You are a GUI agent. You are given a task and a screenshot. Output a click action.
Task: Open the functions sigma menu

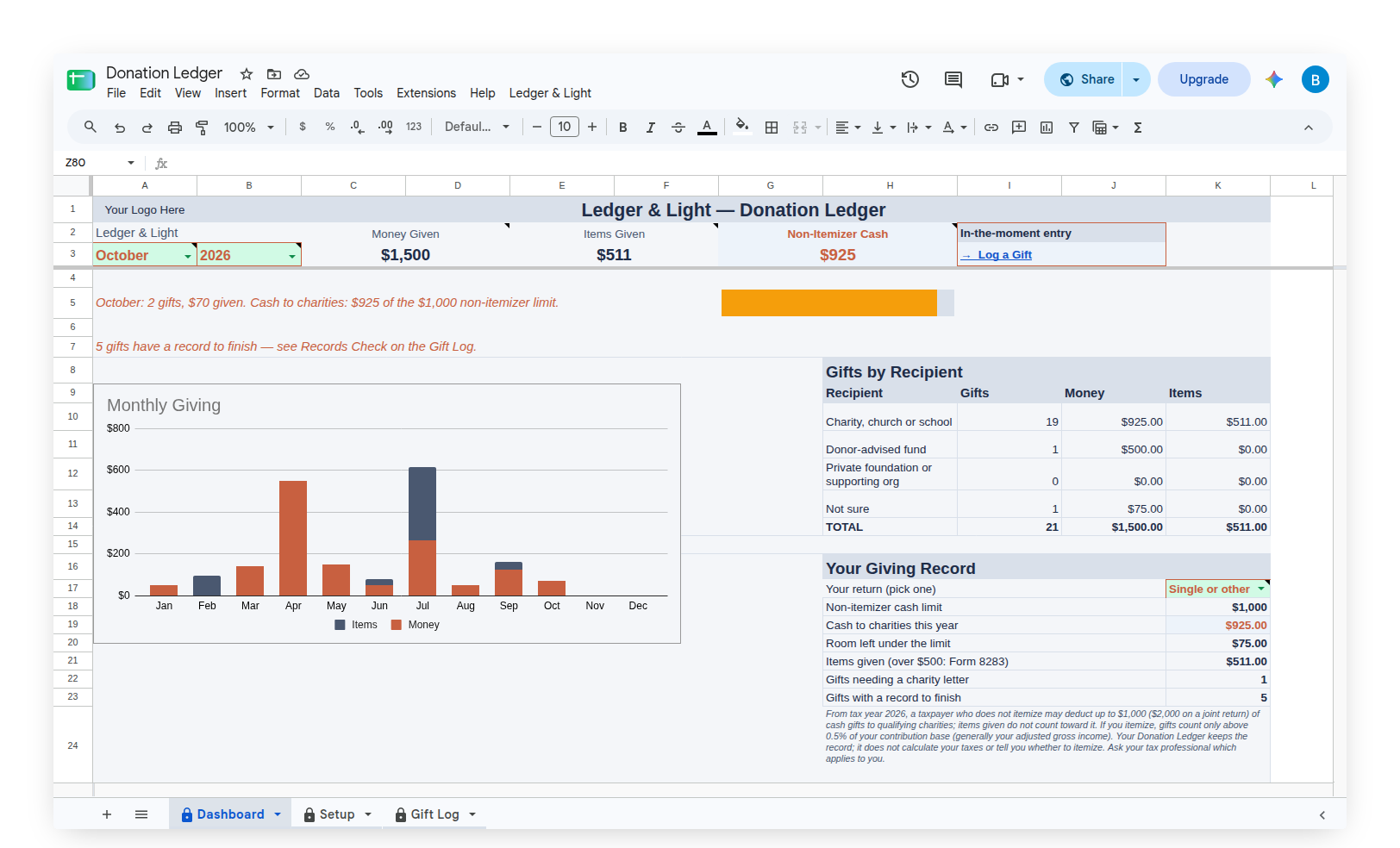coord(1138,128)
